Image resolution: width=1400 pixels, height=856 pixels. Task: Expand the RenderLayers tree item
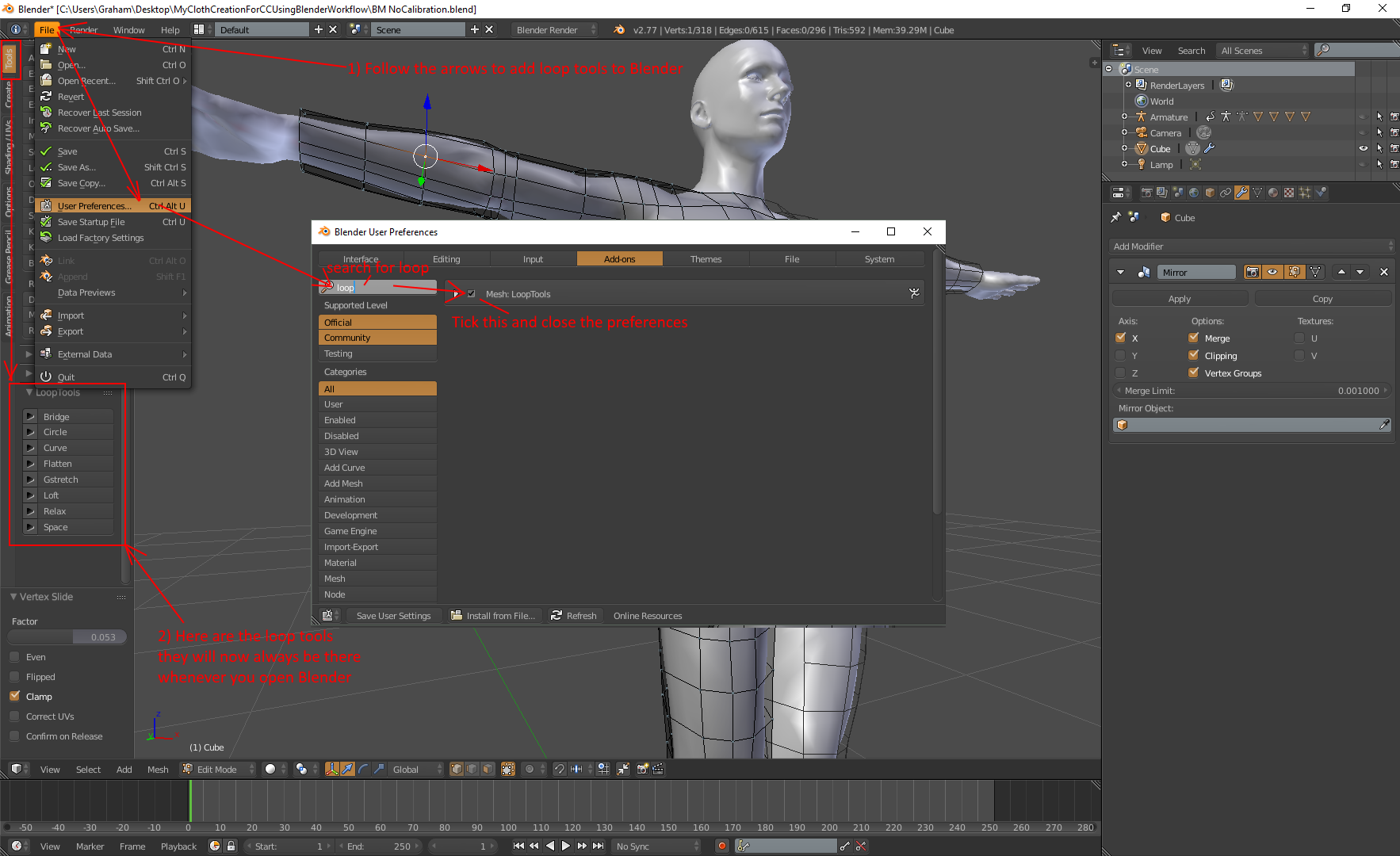[x=1129, y=85]
